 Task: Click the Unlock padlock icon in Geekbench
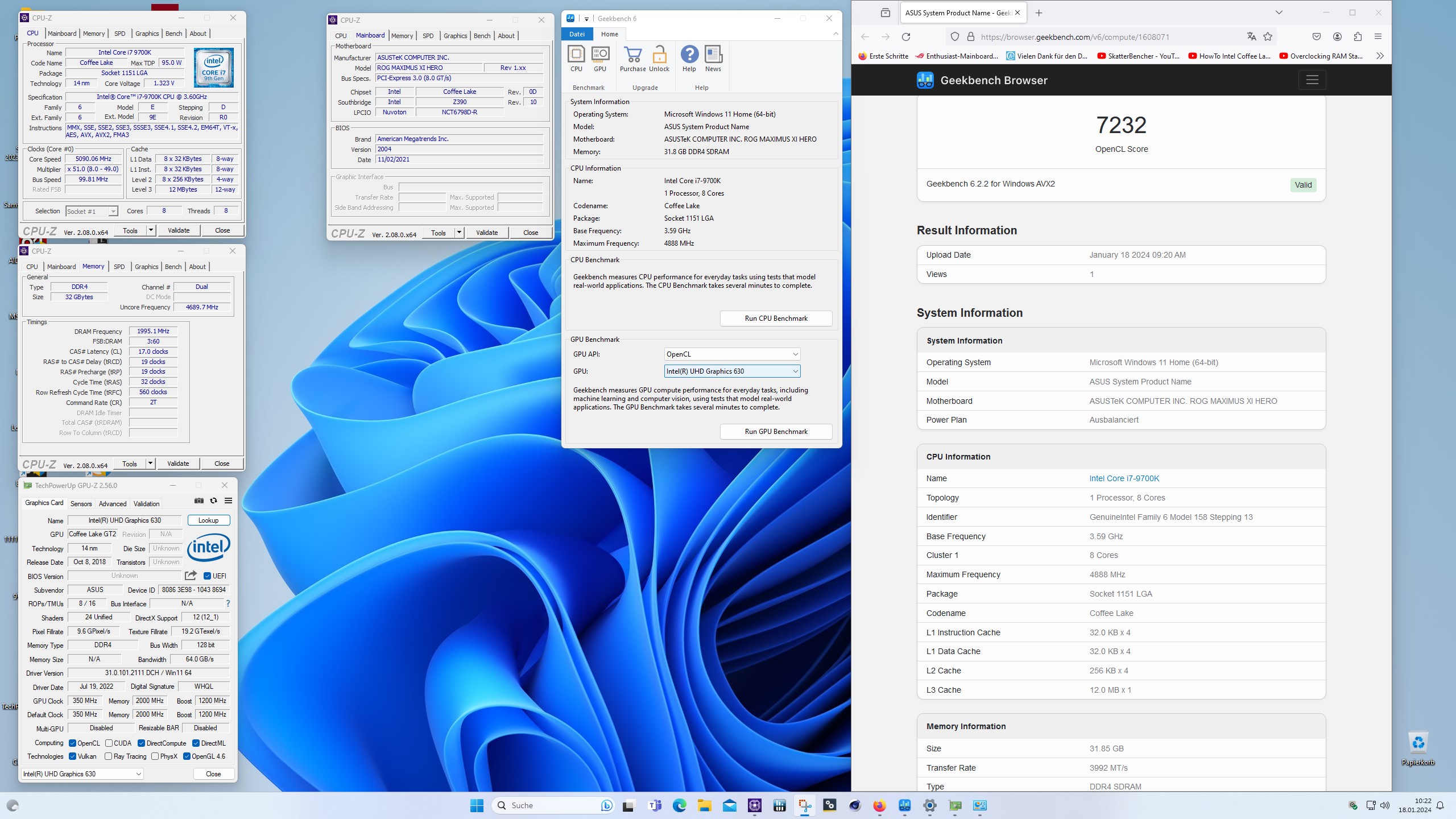click(x=659, y=59)
